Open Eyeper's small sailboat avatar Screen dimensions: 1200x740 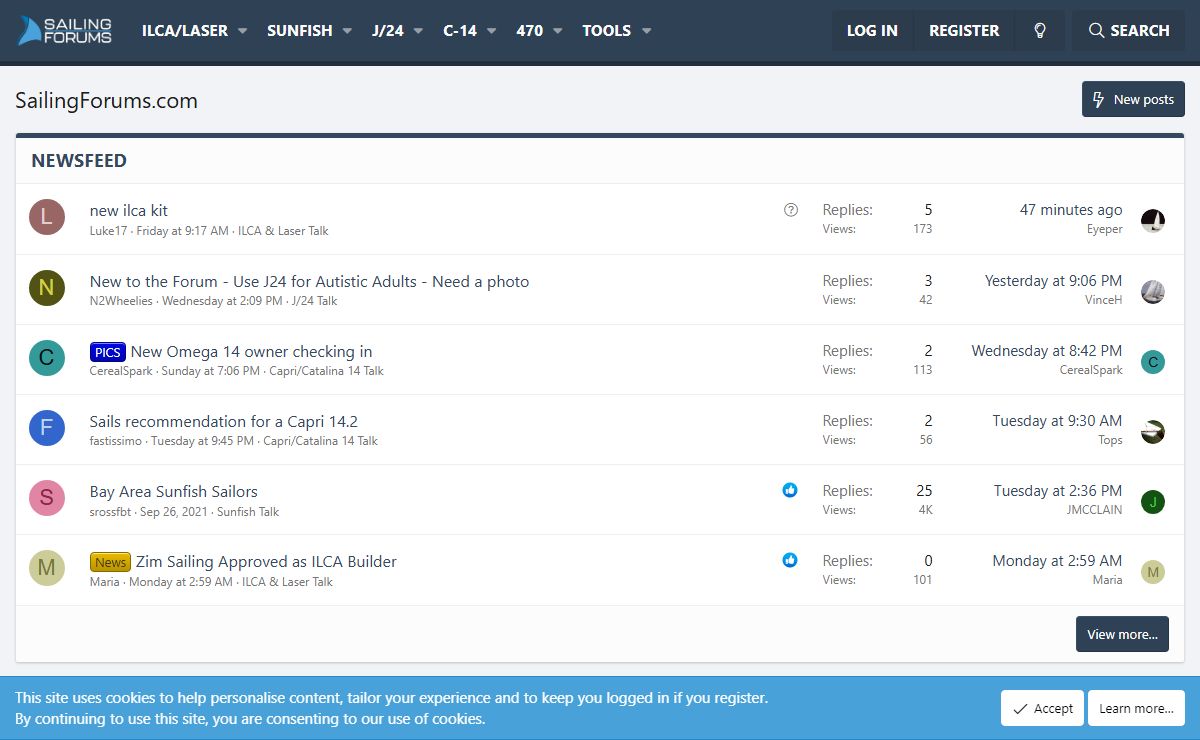pyautogui.click(x=1153, y=221)
